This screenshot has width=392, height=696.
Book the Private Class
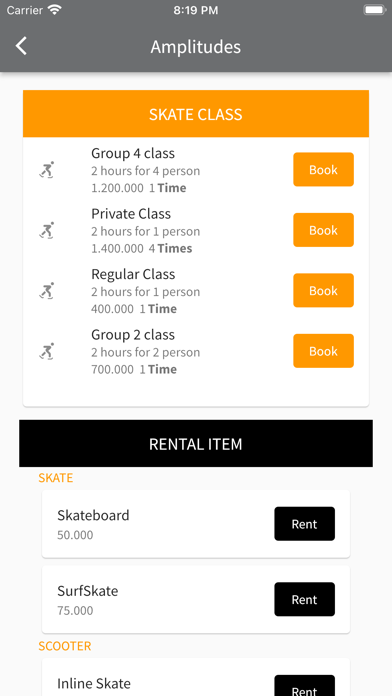(323, 230)
